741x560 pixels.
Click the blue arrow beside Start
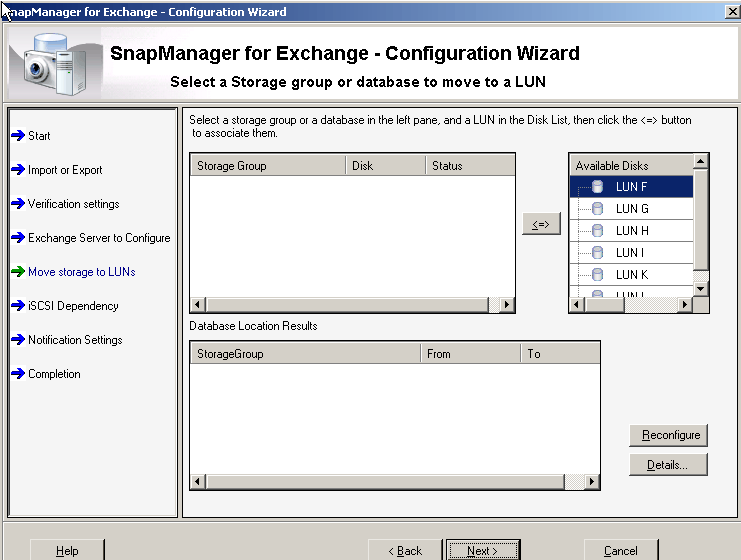(x=18, y=136)
